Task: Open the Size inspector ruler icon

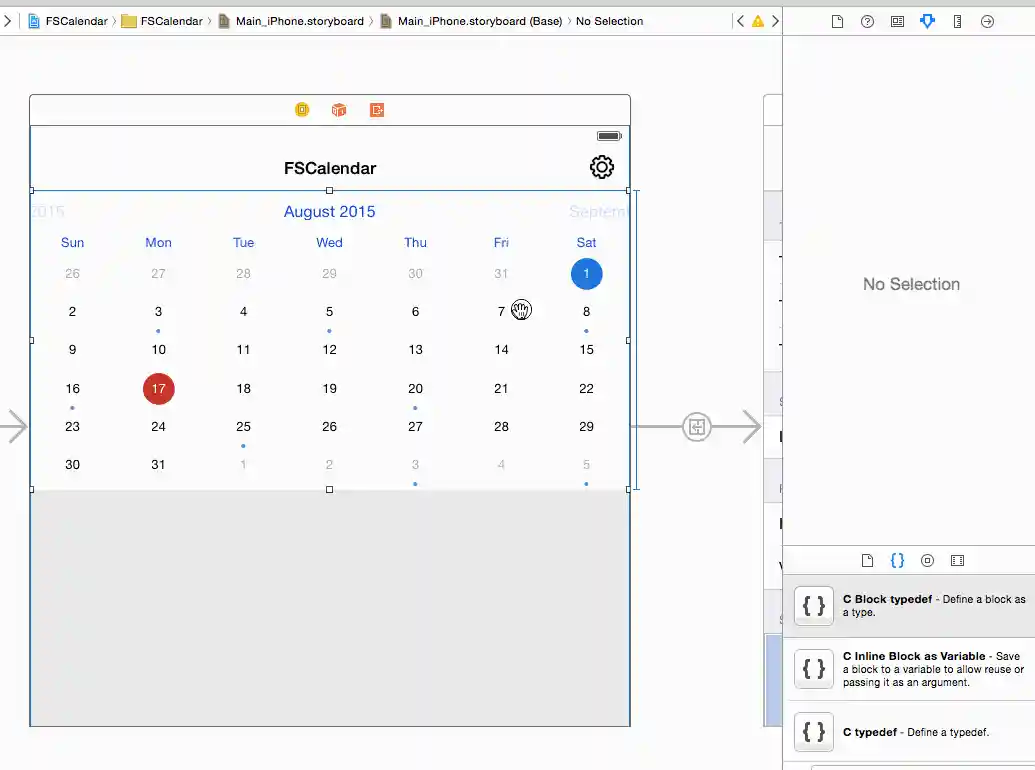Action: [x=957, y=22]
